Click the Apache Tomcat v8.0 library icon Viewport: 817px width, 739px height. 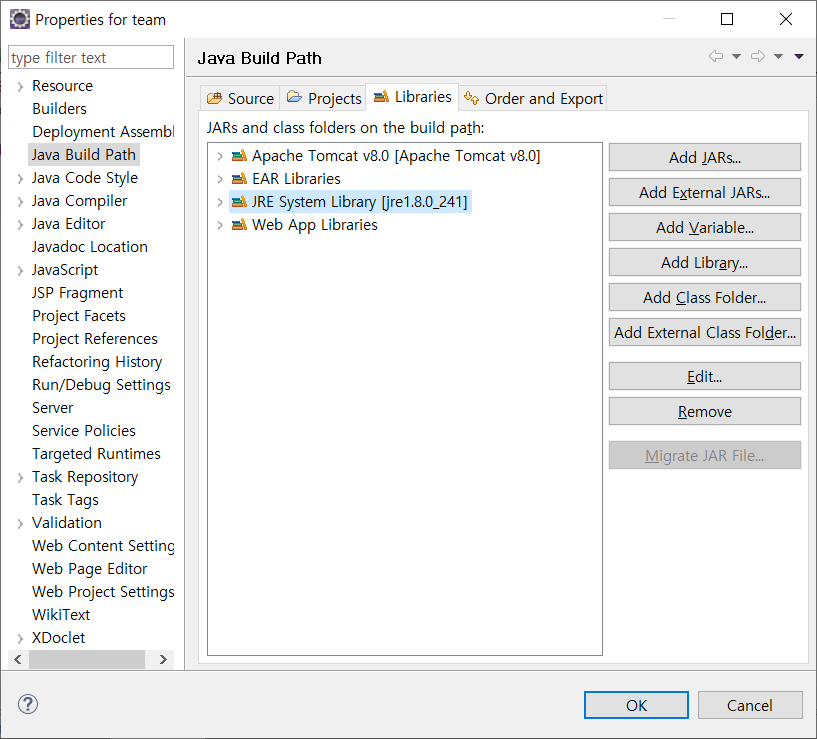click(x=239, y=156)
